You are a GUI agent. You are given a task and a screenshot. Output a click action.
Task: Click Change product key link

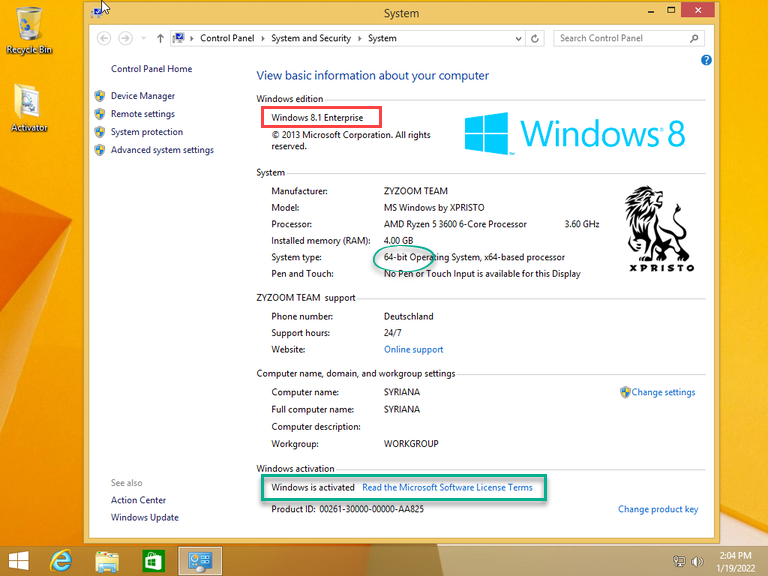(658, 509)
